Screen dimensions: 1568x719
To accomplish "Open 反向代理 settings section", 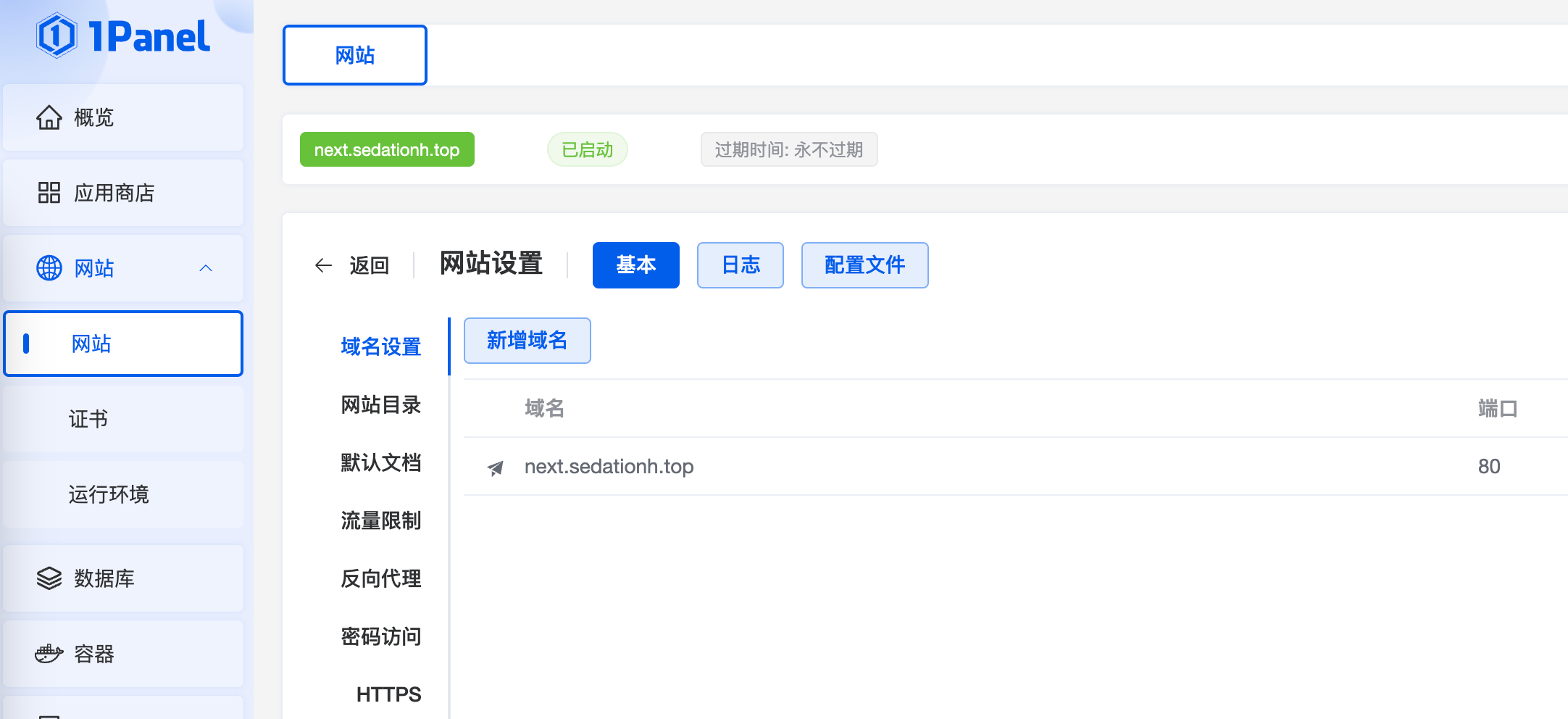I will click(380, 578).
